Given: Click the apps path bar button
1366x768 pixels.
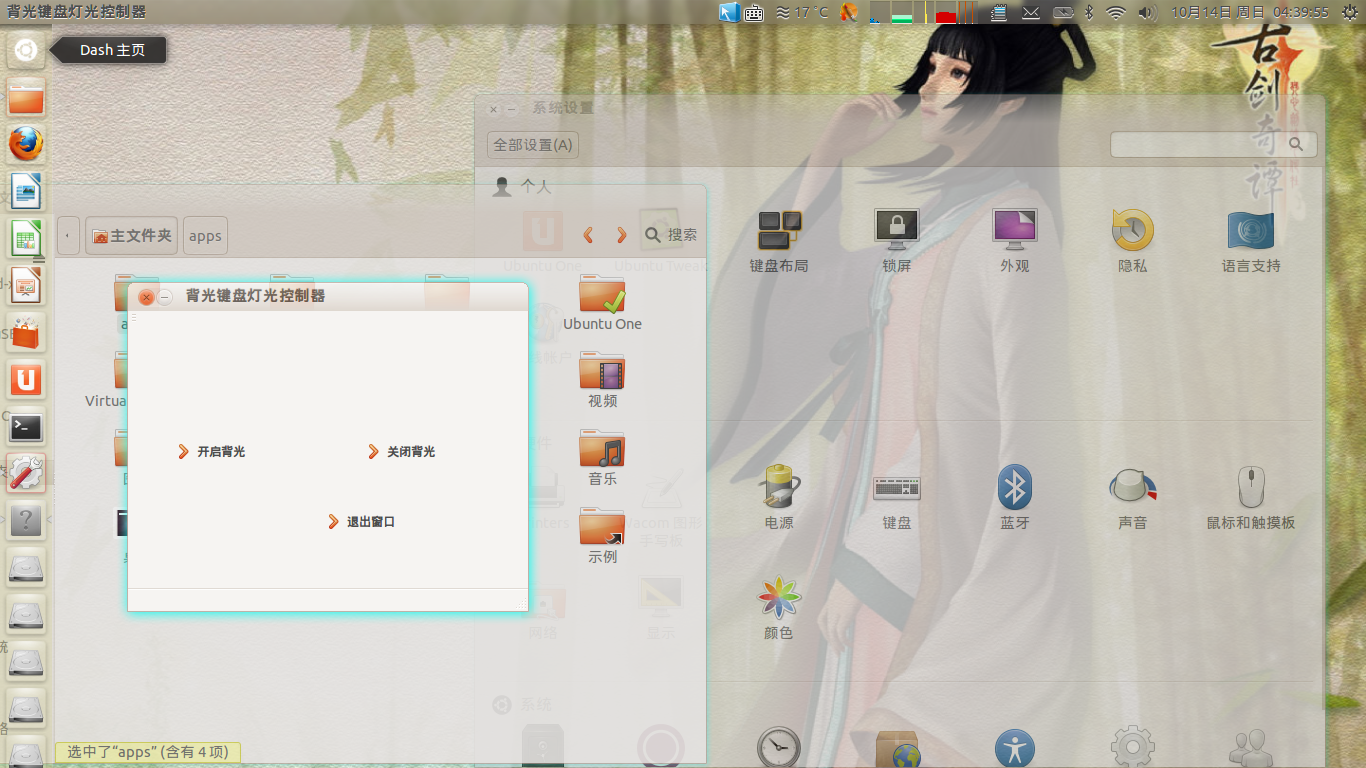Looking at the screenshot, I should pyautogui.click(x=205, y=236).
